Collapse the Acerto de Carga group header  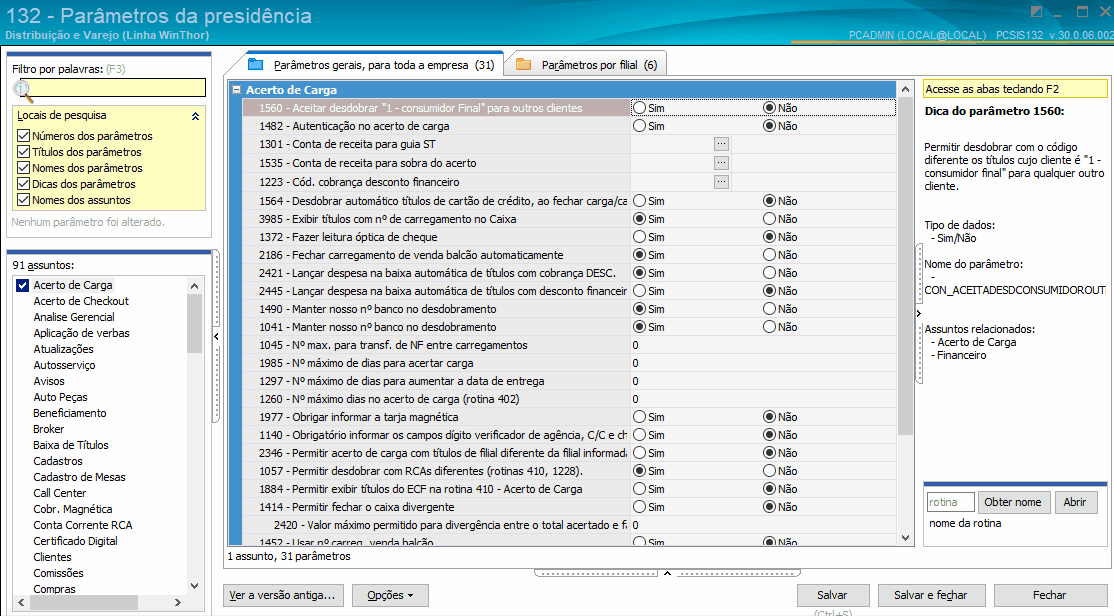click(237, 90)
